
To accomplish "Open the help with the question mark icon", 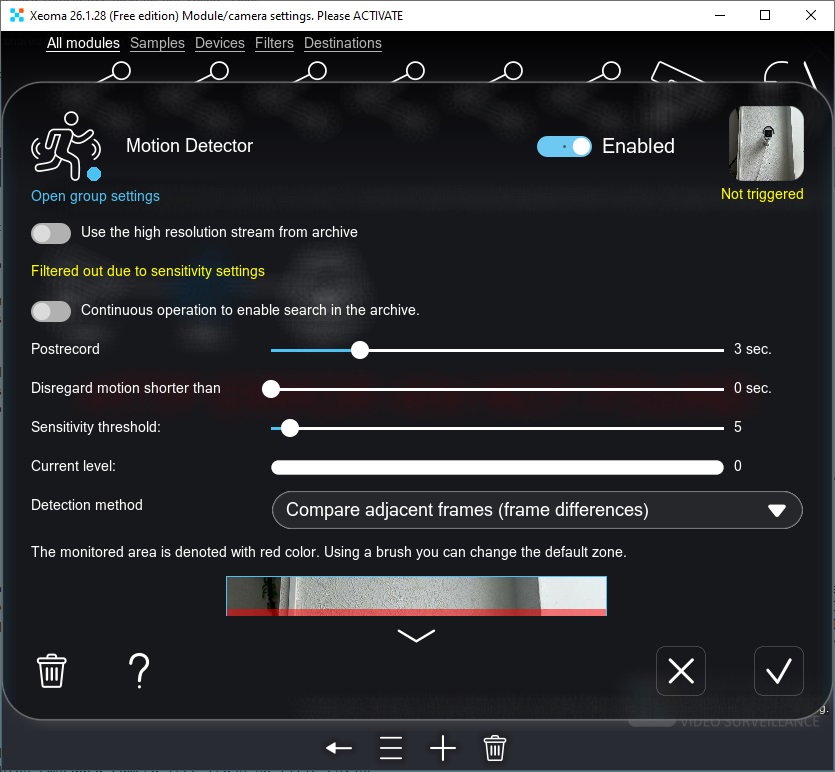I will pyautogui.click(x=138, y=670).
